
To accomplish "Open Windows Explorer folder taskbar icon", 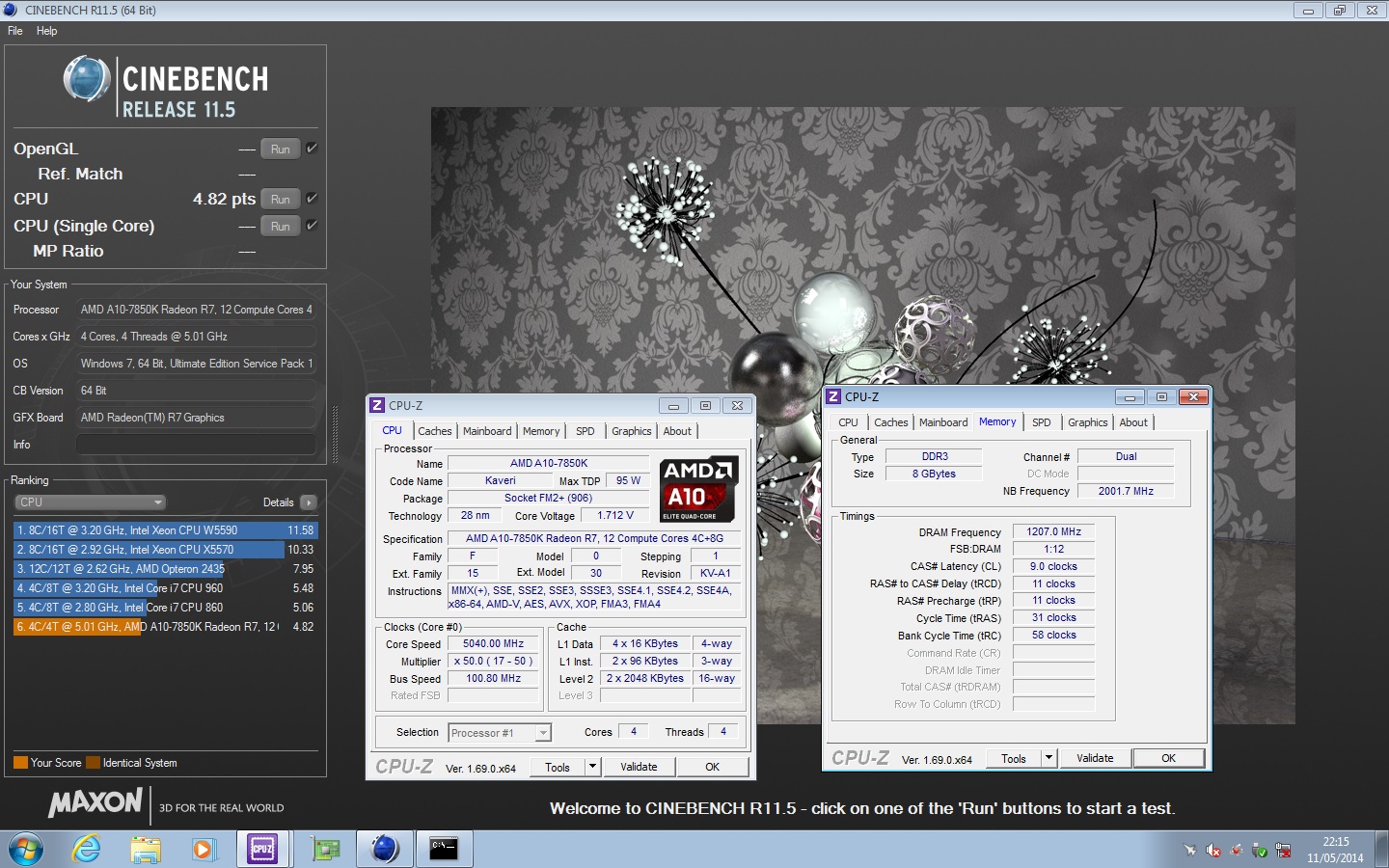I will tap(146, 849).
